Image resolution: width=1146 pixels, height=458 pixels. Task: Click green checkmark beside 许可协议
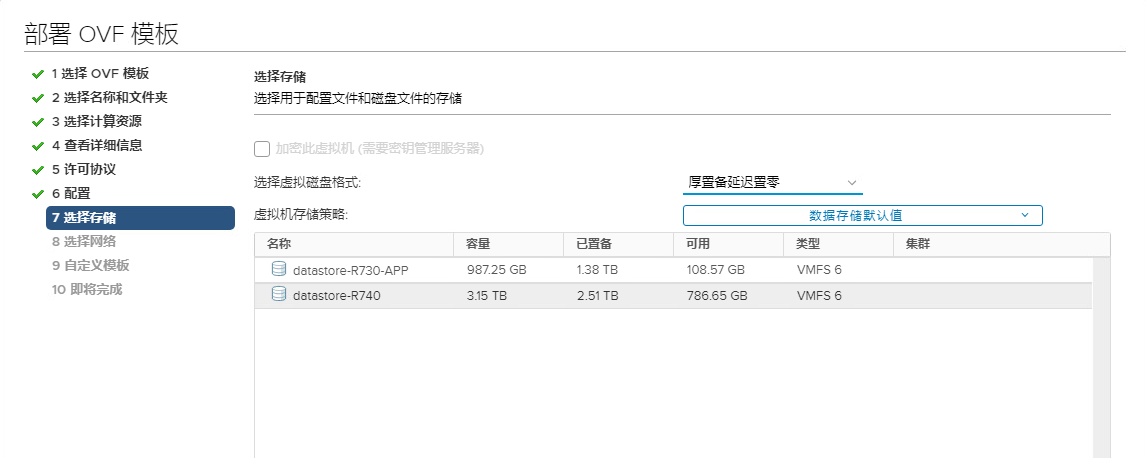[x=38, y=171]
